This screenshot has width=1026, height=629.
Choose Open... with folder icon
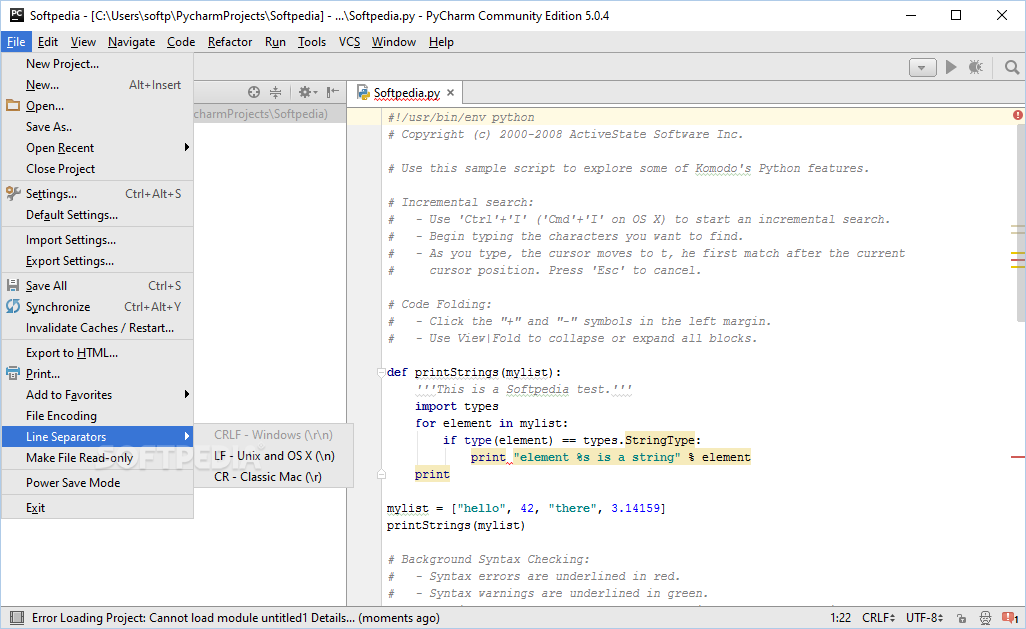97,106
